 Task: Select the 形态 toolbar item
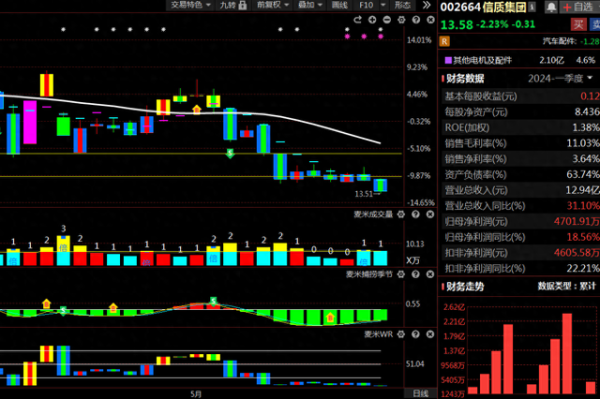[403, 5]
